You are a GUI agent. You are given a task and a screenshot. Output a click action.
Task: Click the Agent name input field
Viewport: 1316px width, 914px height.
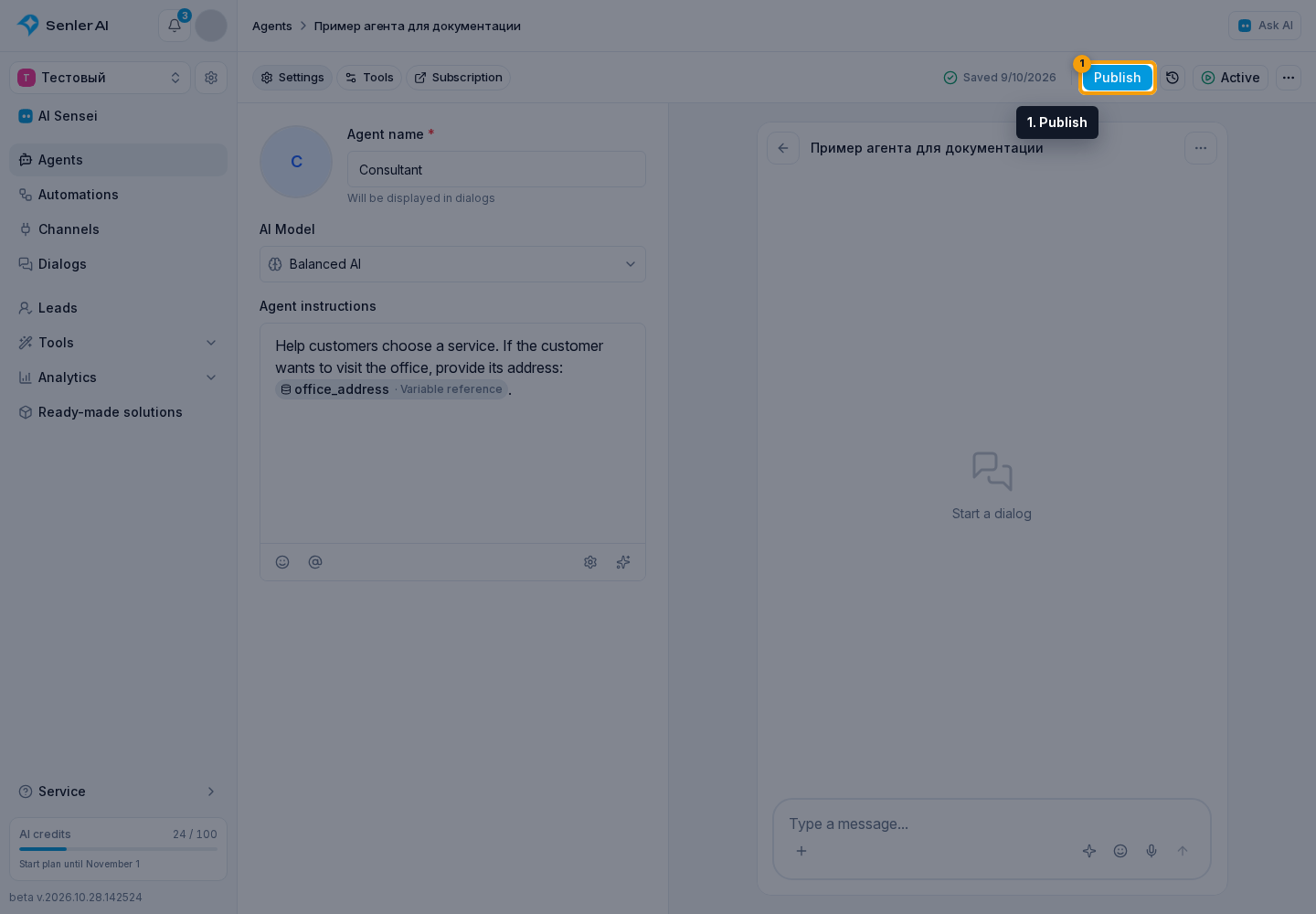[496, 169]
